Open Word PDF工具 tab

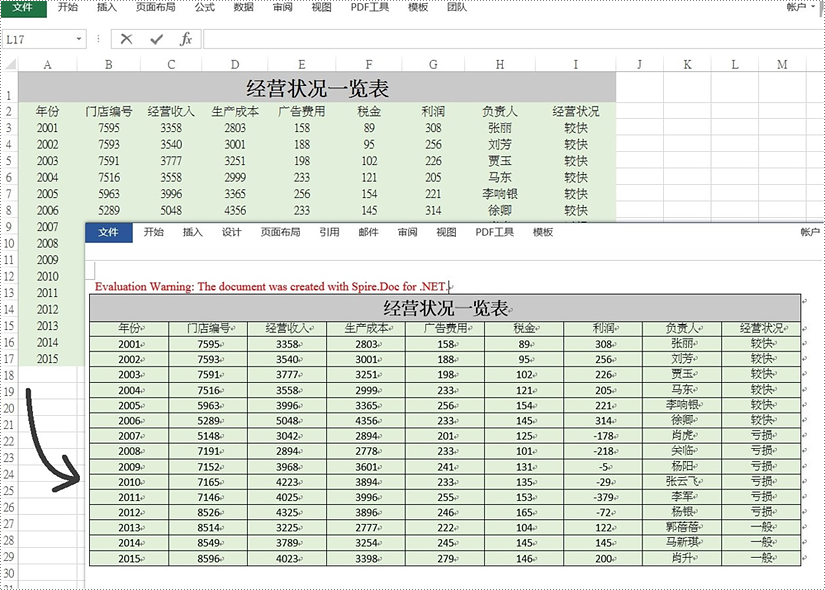coord(495,232)
